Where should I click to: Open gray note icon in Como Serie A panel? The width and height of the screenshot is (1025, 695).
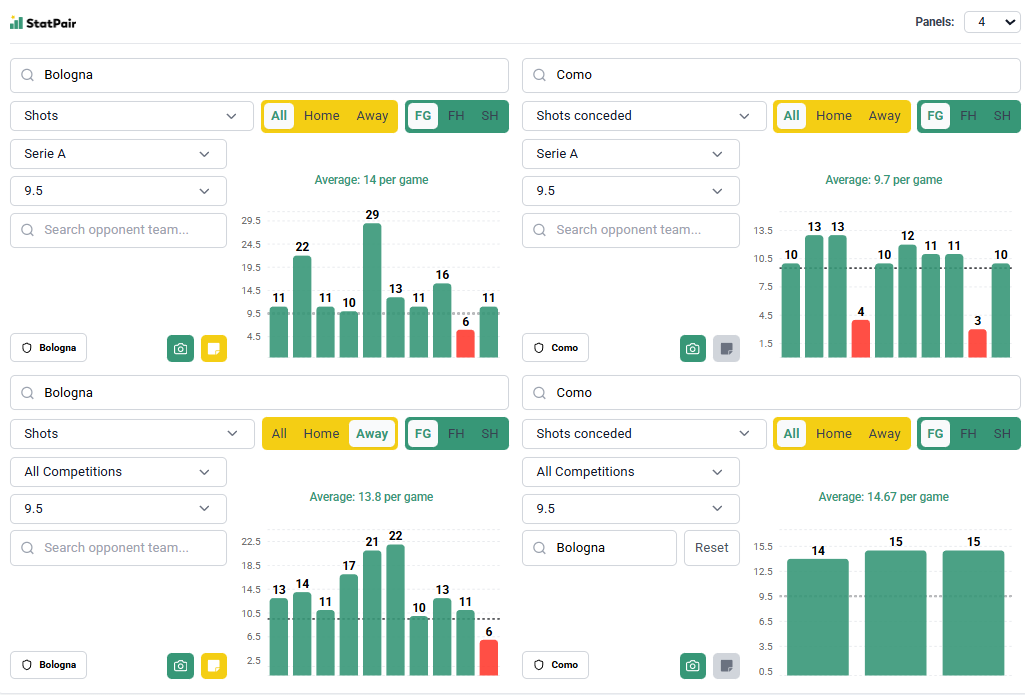[726, 348]
